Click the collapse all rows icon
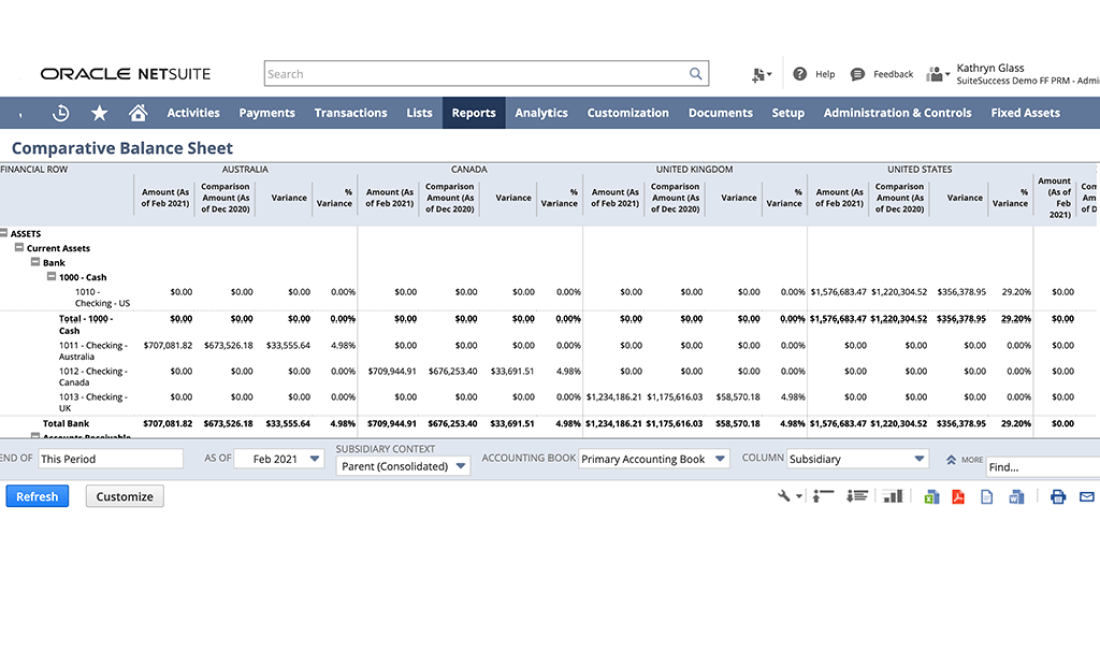The width and height of the screenshot is (1100, 645). coord(823,496)
